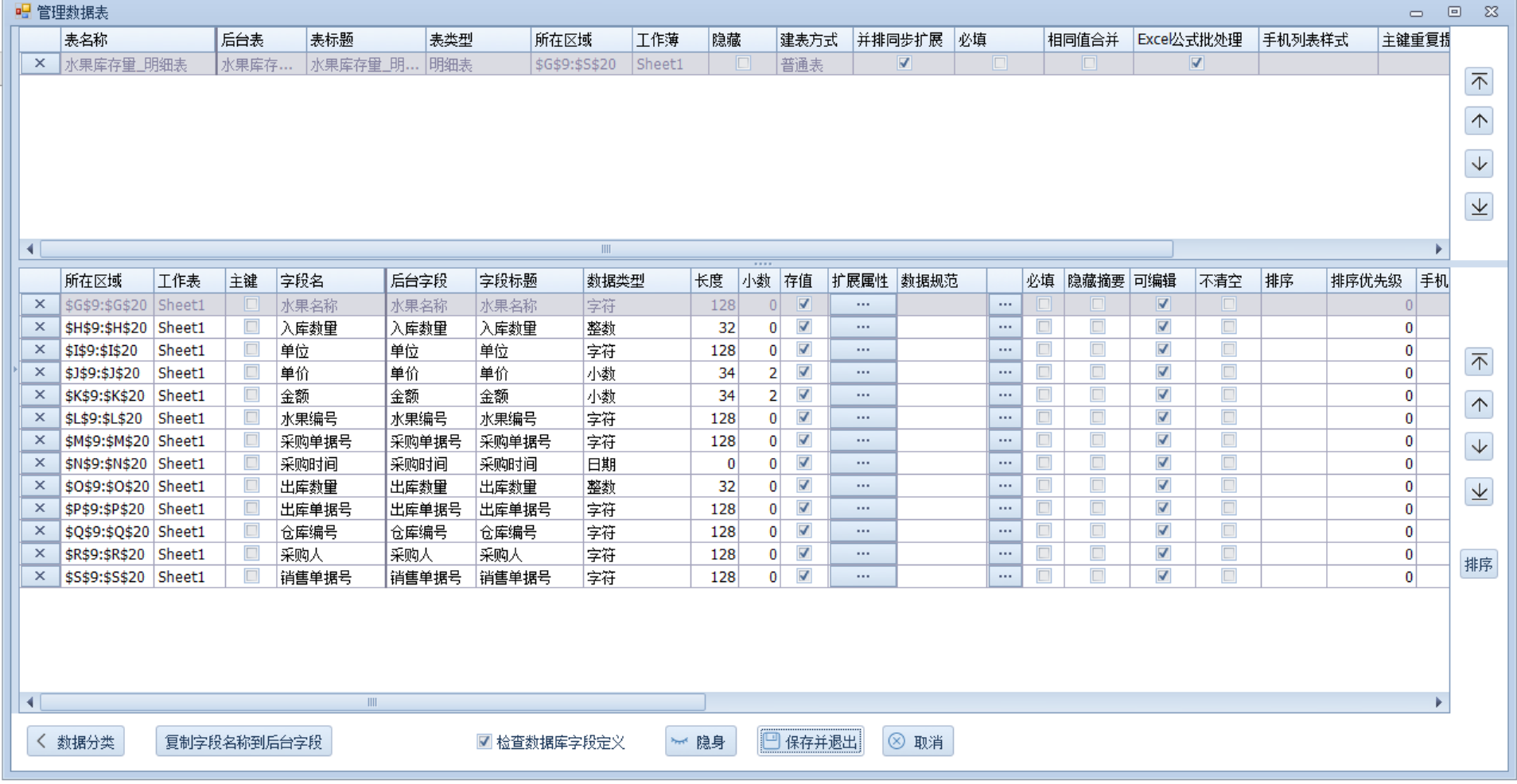
Task: Click move-to-bottom arrow beside lower field table
Action: [1478, 491]
